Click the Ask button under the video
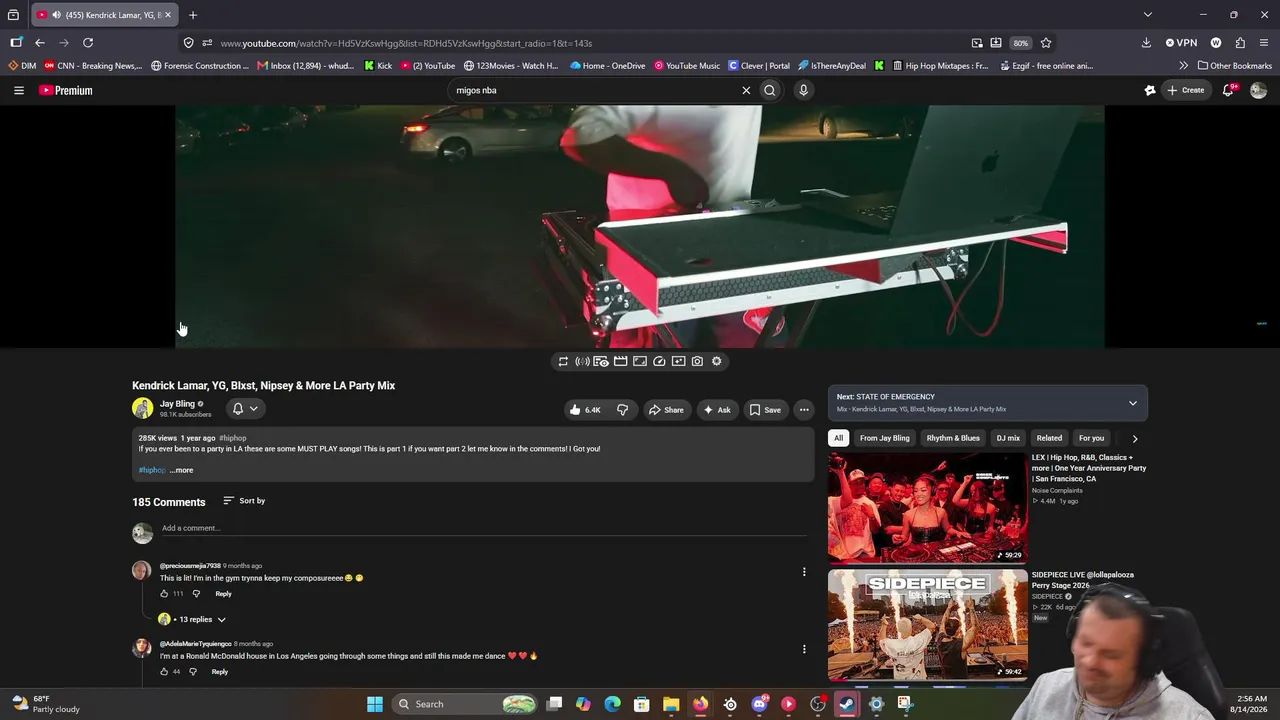 point(717,409)
